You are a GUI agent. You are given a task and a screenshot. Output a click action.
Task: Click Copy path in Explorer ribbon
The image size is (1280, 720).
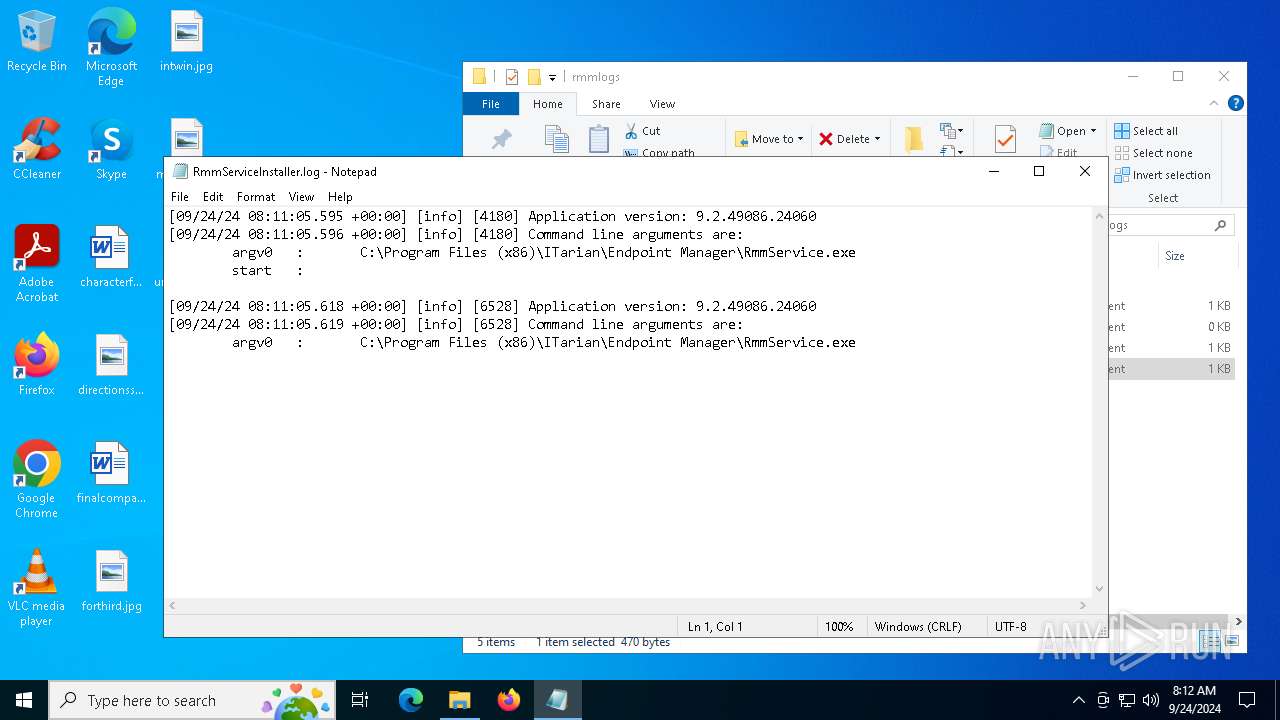659,153
